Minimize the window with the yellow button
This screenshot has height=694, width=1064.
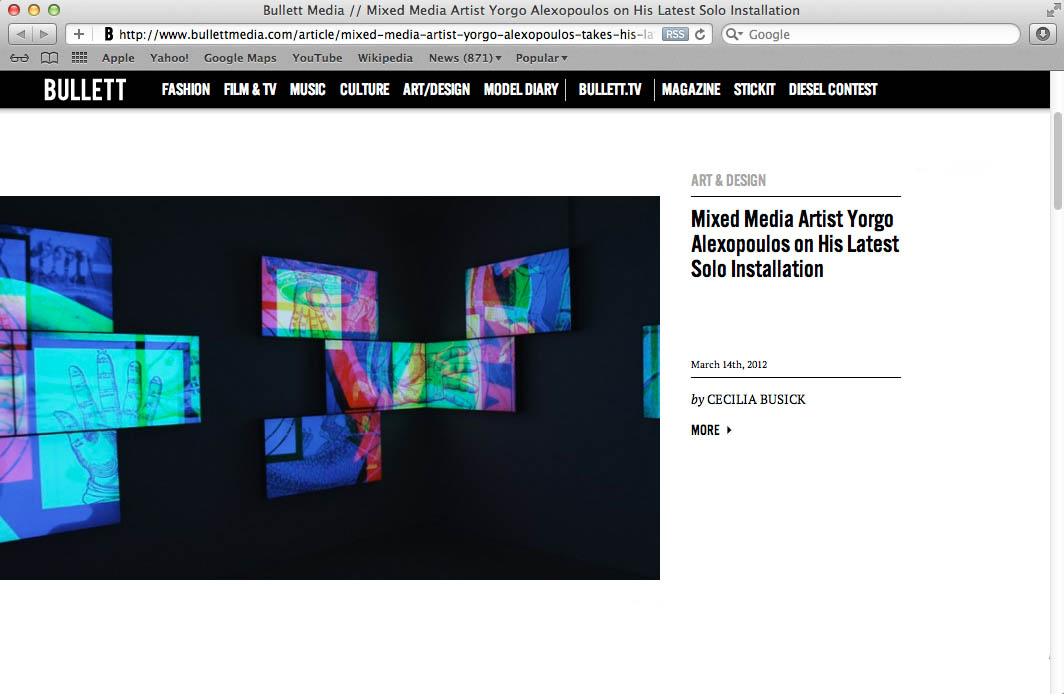coord(34,10)
